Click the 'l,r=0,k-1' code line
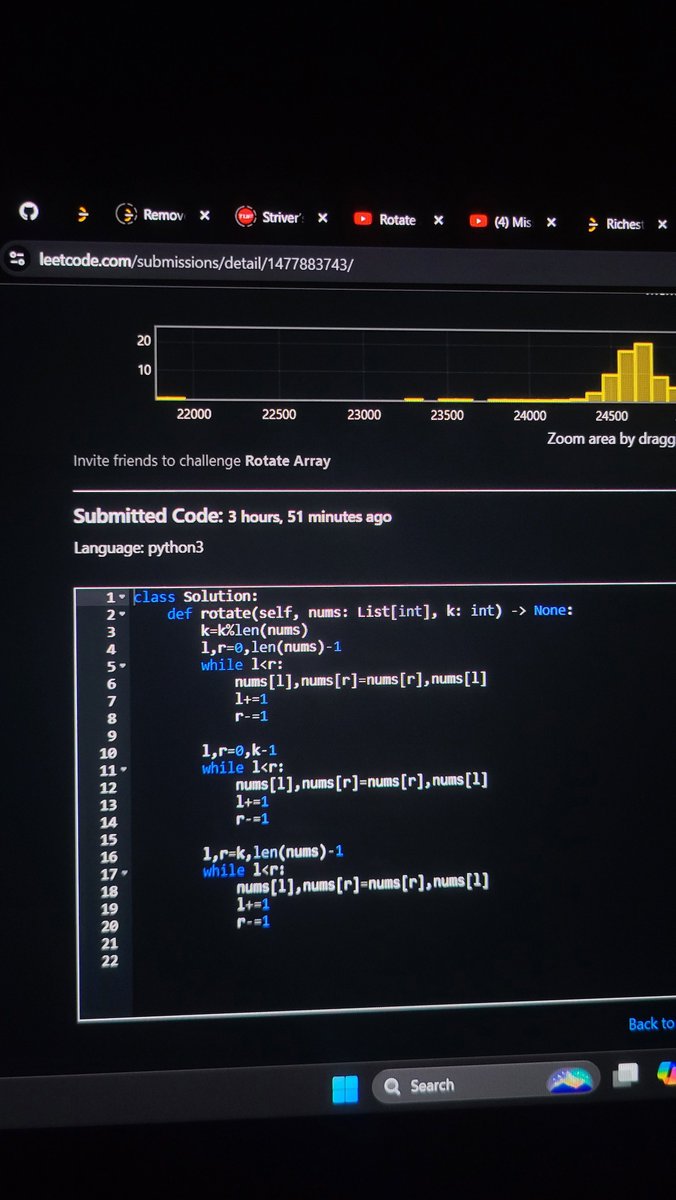 (x=240, y=750)
